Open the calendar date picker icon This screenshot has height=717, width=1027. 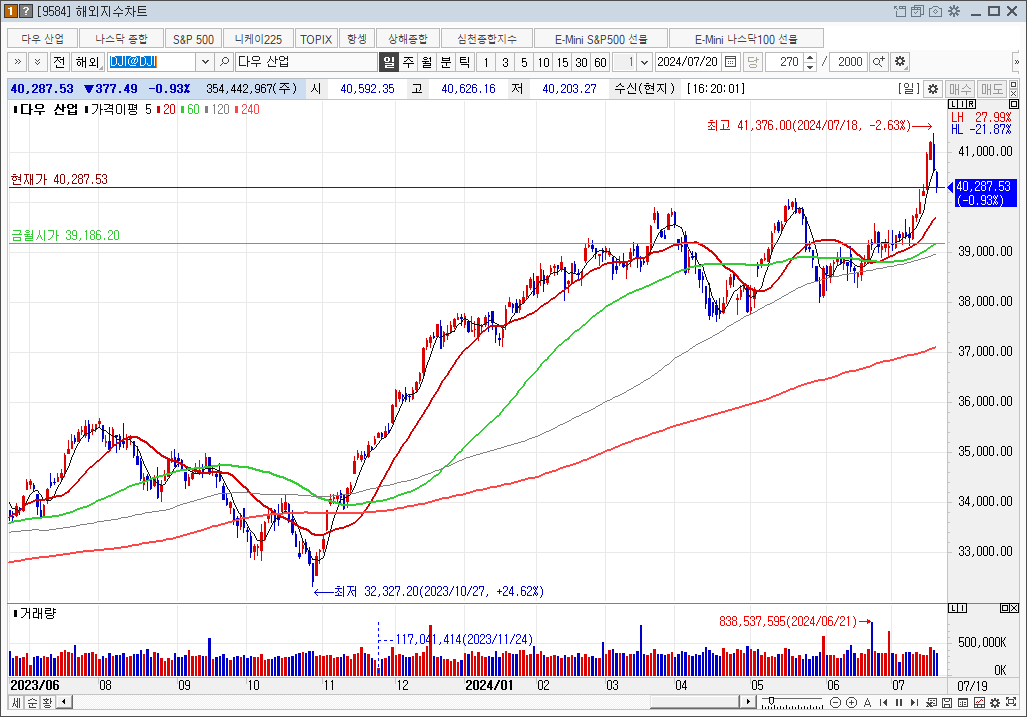point(731,62)
